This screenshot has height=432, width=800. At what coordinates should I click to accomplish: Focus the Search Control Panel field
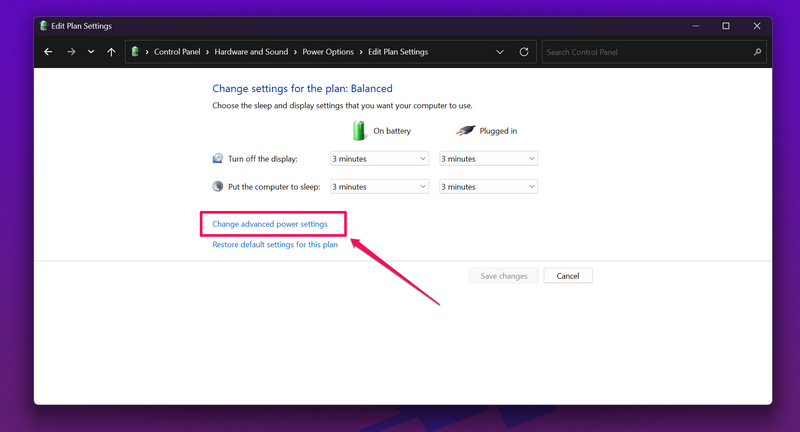[x=645, y=52]
